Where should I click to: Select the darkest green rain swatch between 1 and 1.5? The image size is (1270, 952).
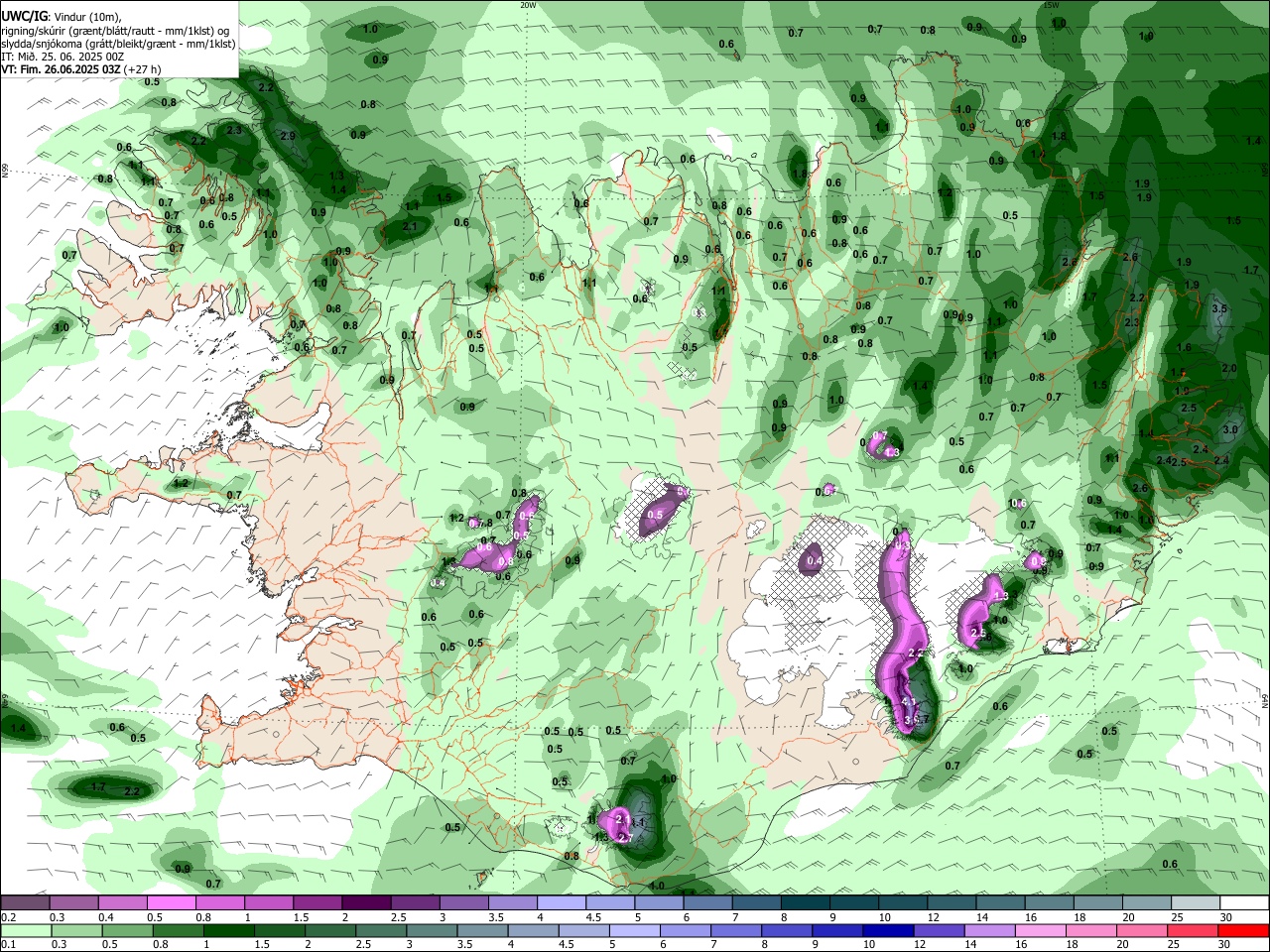coord(228,931)
